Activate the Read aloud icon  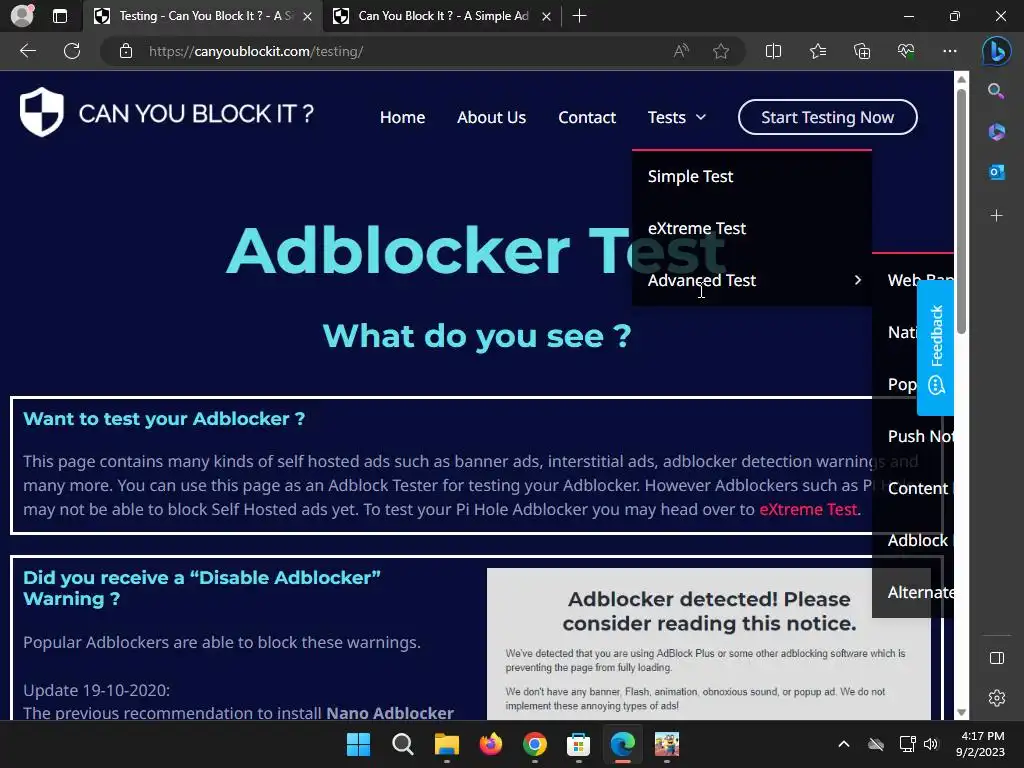(x=681, y=51)
